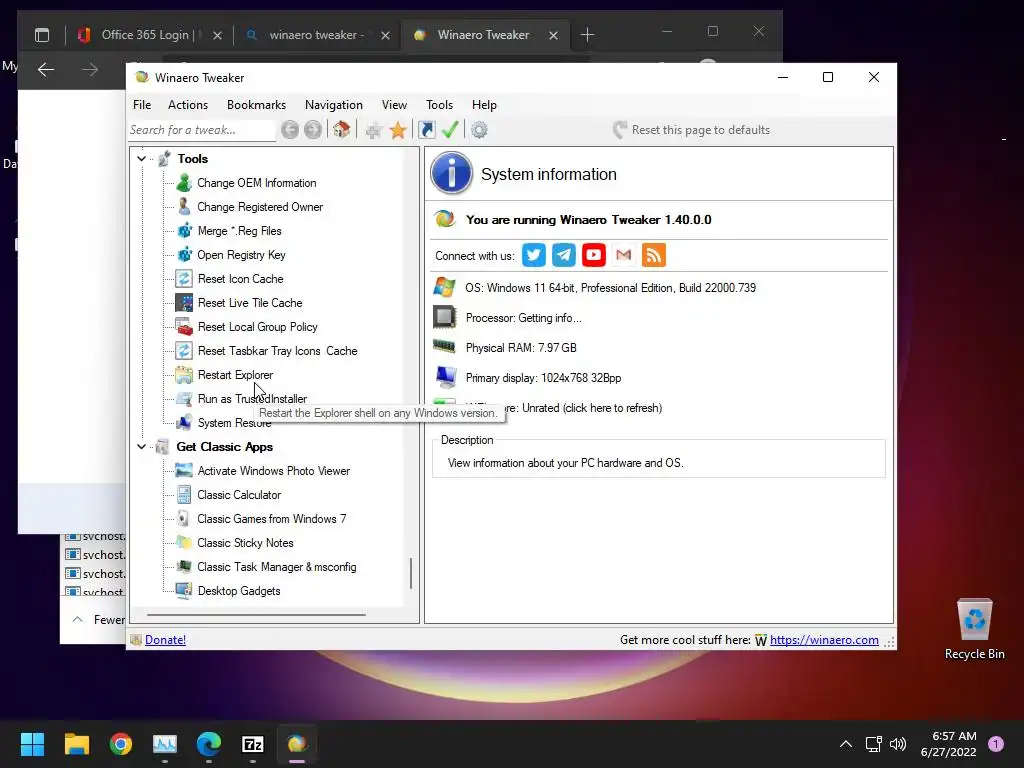The height and width of the screenshot is (768, 1024).
Task: Click Reset this page to defaults
Action: click(x=692, y=130)
